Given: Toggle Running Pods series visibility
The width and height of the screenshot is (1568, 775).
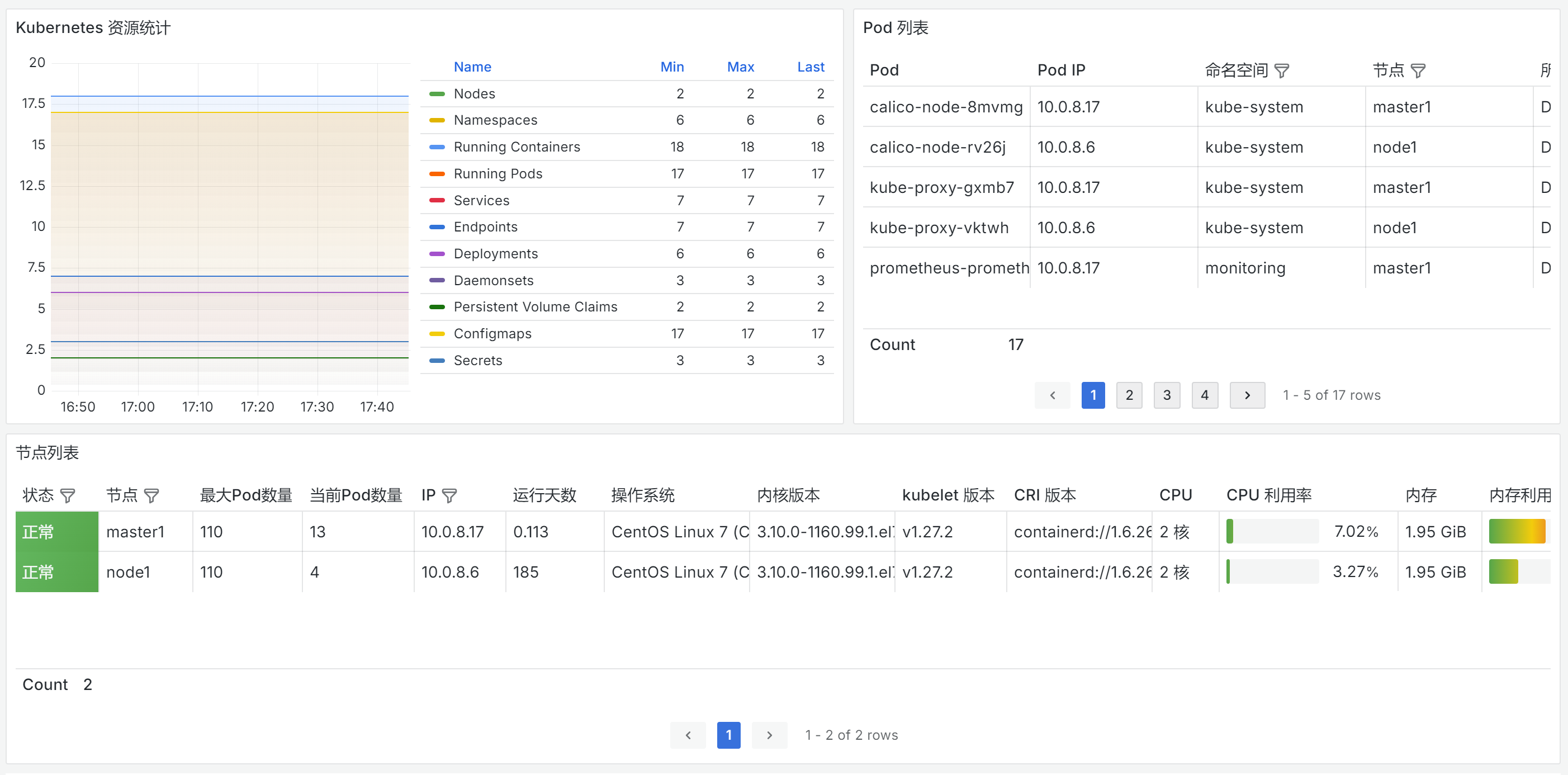Looking at the screenshot, I should point(498,173).
